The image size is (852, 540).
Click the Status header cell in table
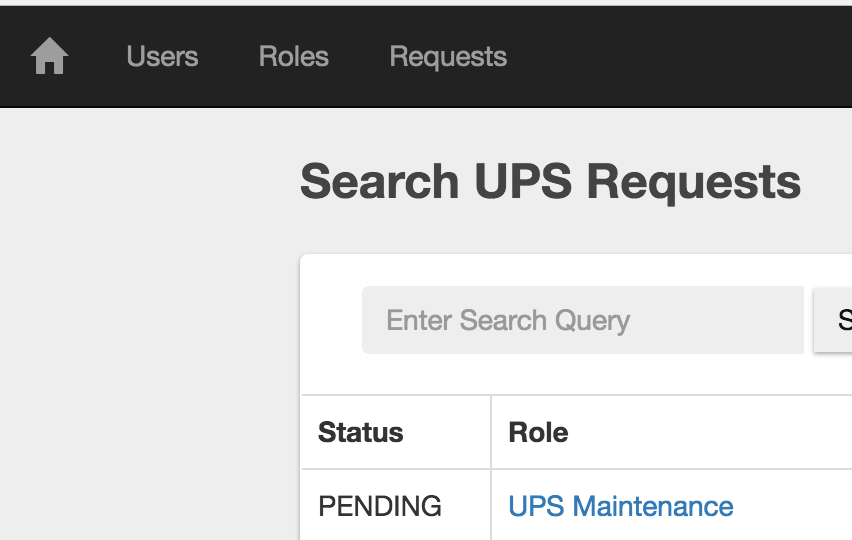[x=396, y=432]
